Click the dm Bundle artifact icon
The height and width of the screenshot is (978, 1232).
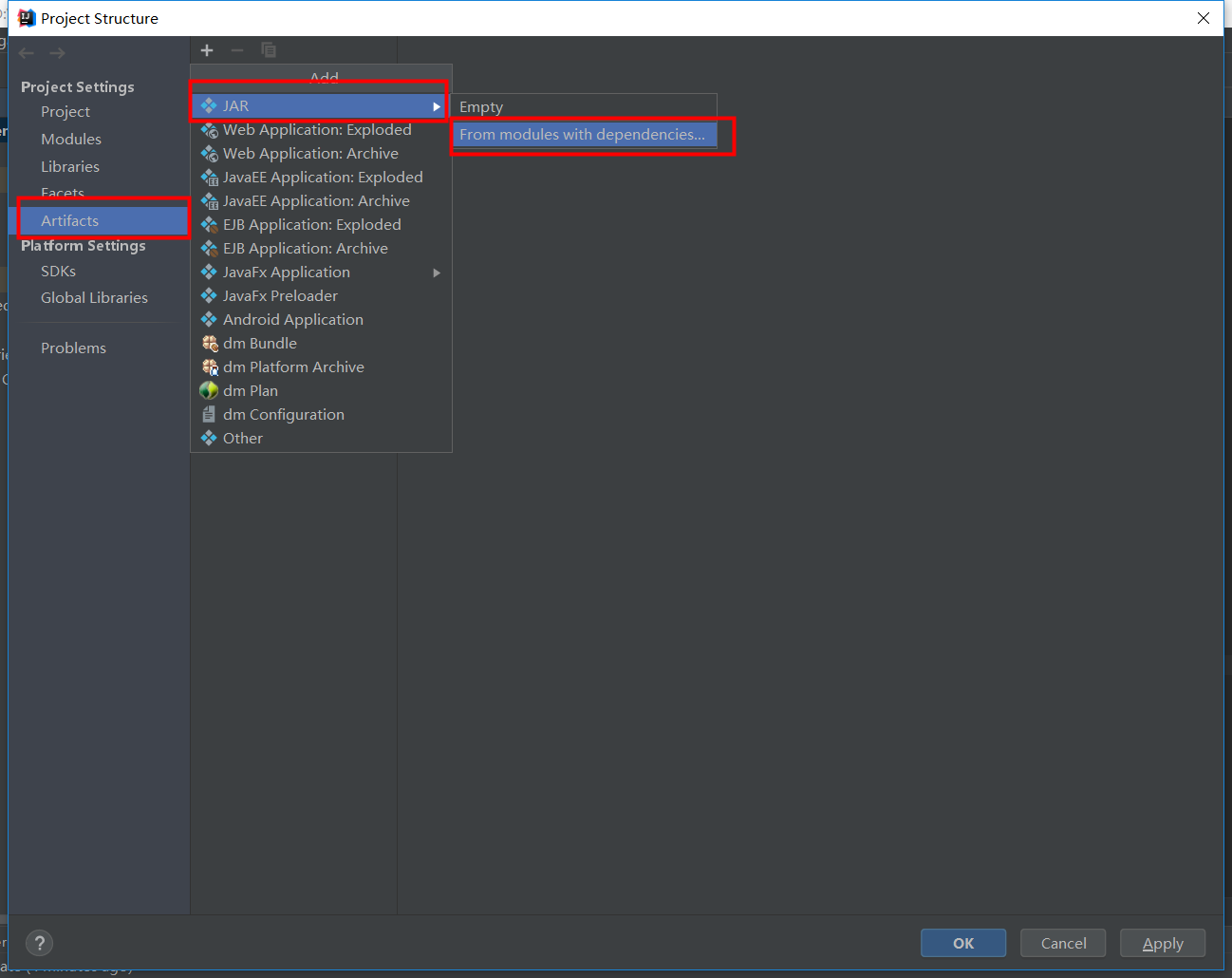click(x=208, y=343)
